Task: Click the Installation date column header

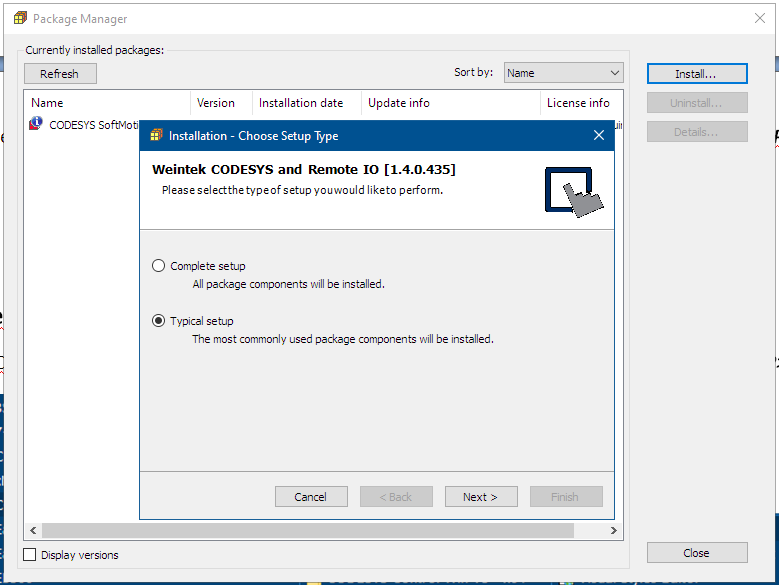Action: (x=307, y=103)
